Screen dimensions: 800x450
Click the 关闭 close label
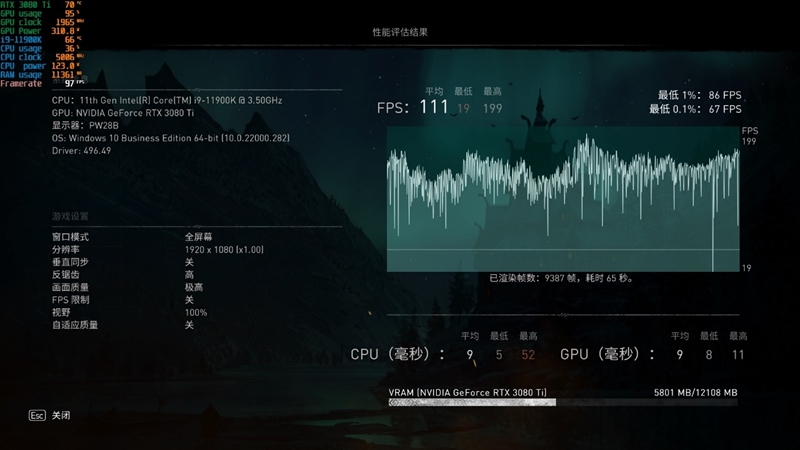click(x=61, y=415)
